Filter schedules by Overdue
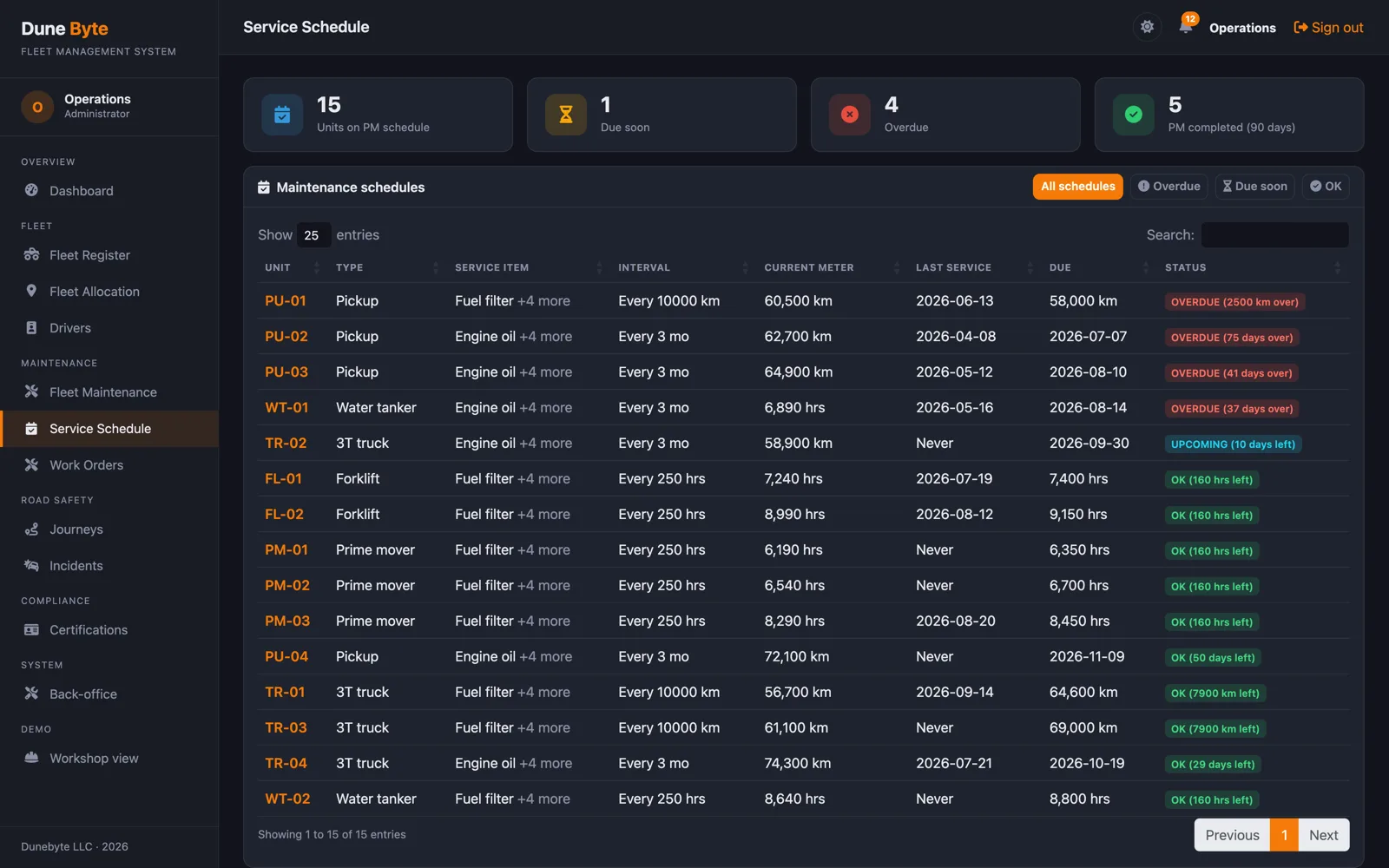 pos(1169,187)
